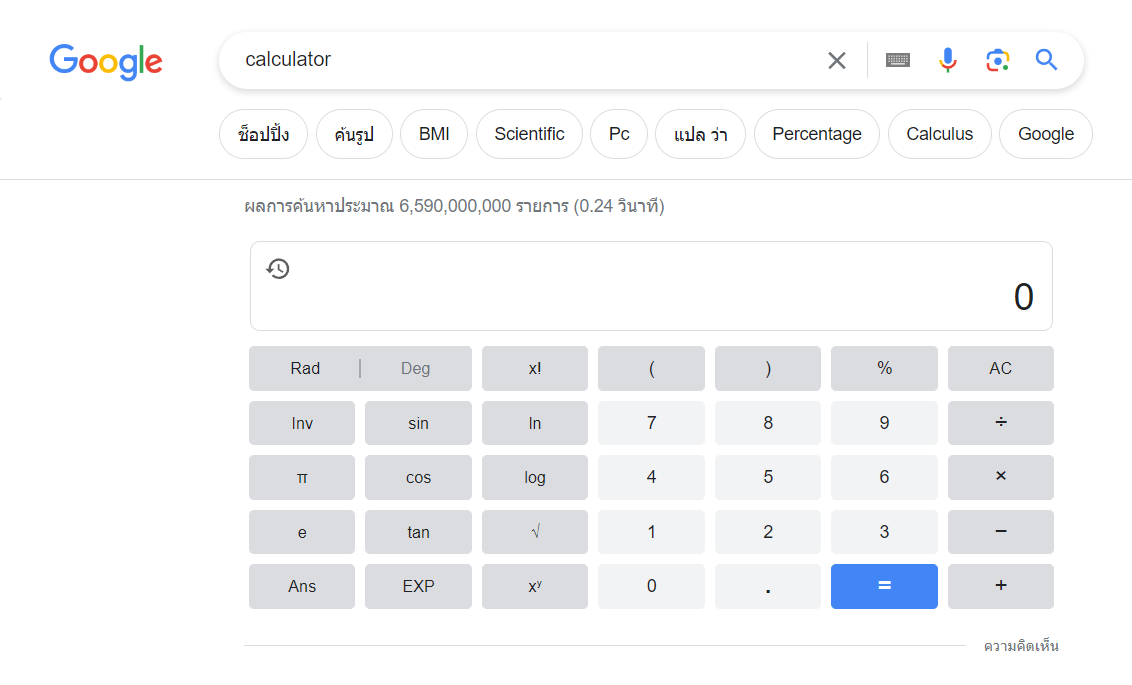1132x685 pixels.
Task: Click the log key
Action: click(x=535, y=477)
